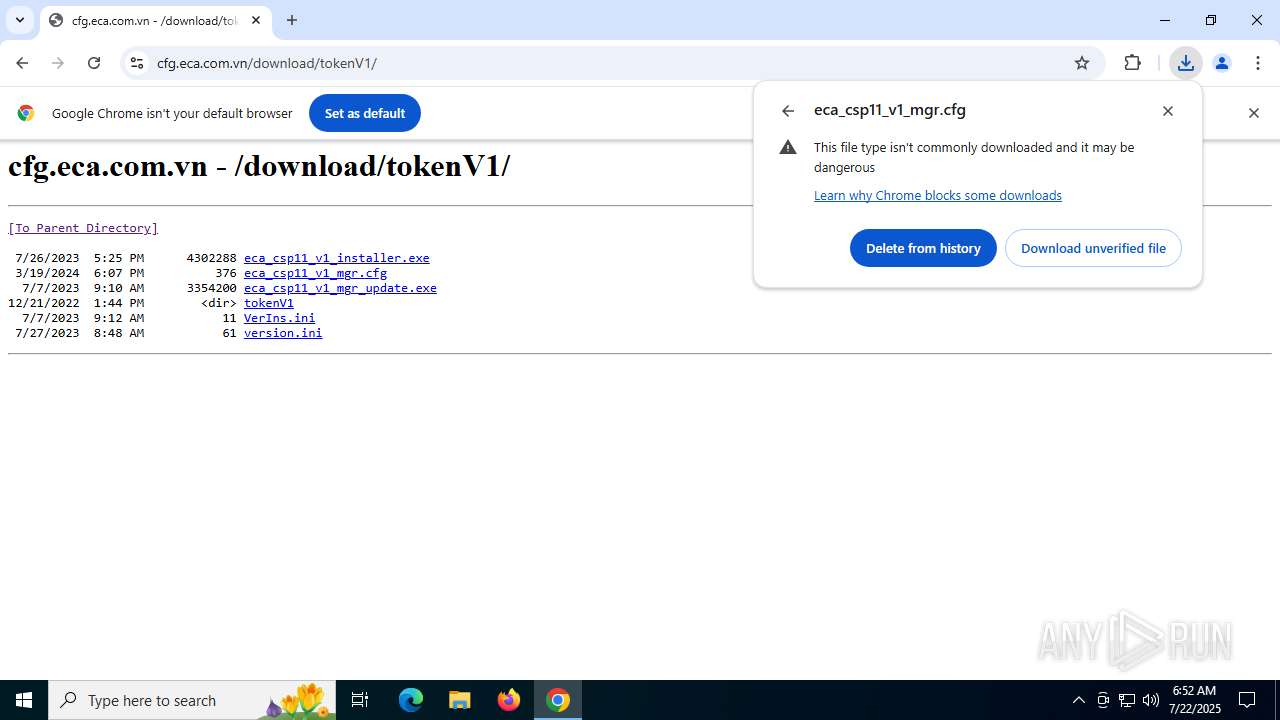This screenshot has height=720, width=1280.
Task: Open Task View on the taskbar
Action: (360, 700)
